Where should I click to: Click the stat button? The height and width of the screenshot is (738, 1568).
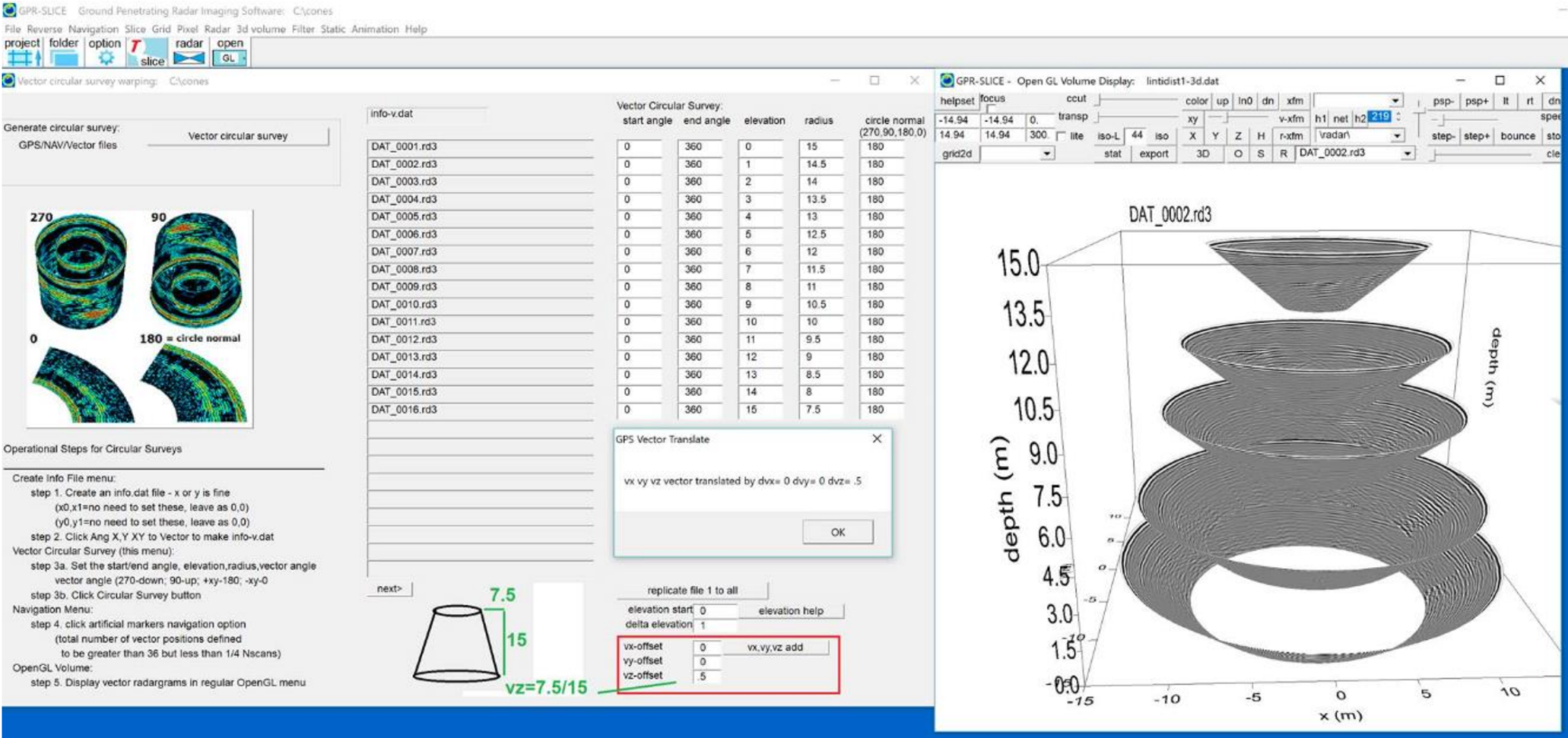[x=1112, y=154]
